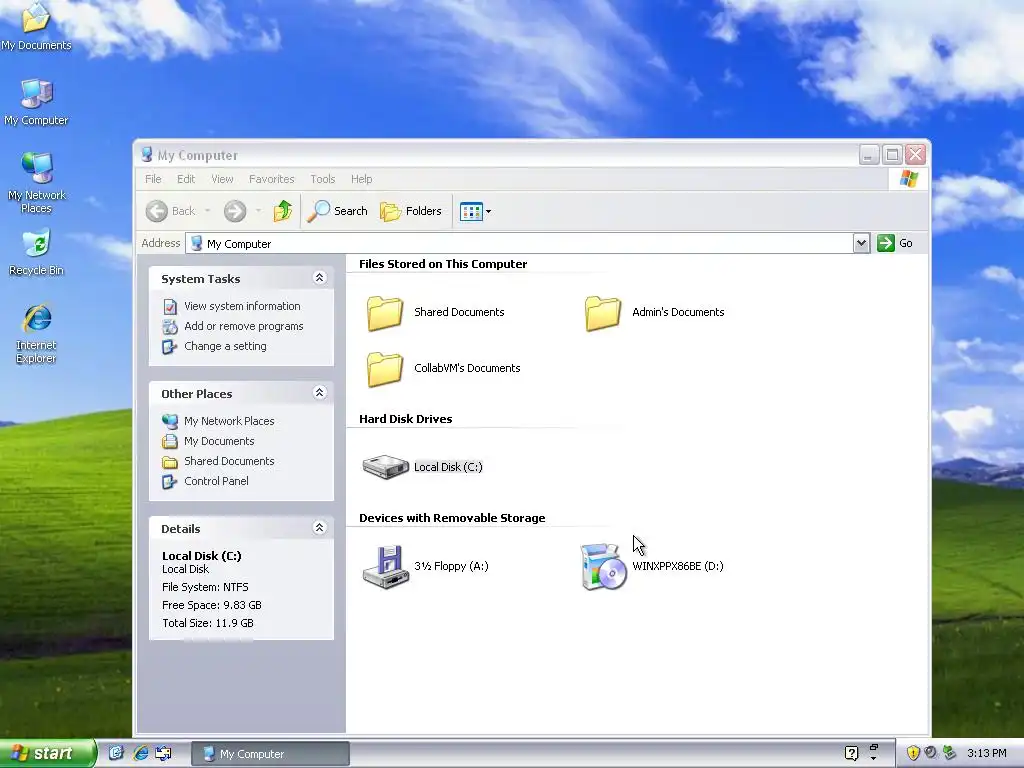Expand the Address bar dropdown
1024x768 pixels.
(861, 244)
